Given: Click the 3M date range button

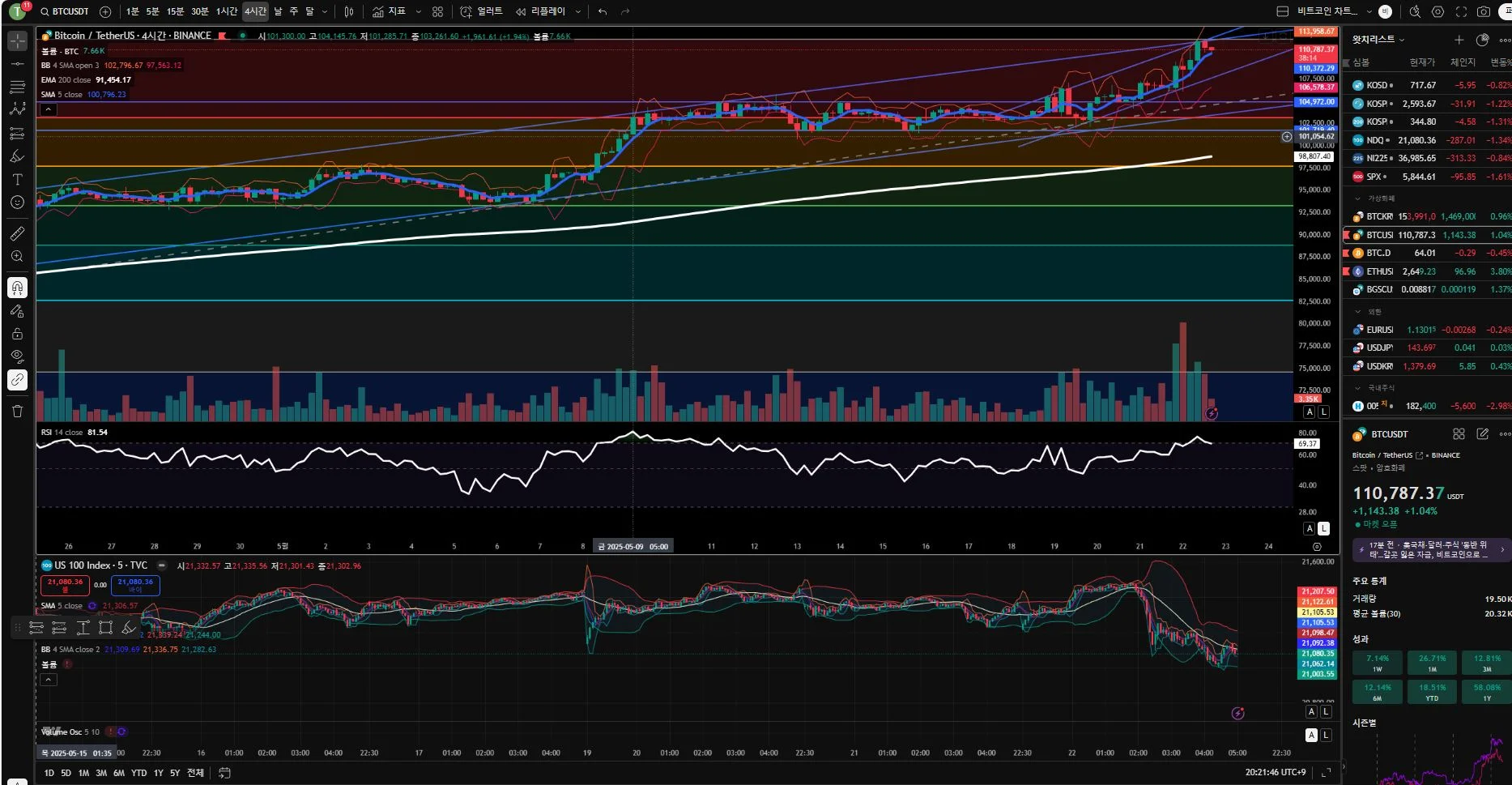Looking at the screenshot, I should click(101, 773).
